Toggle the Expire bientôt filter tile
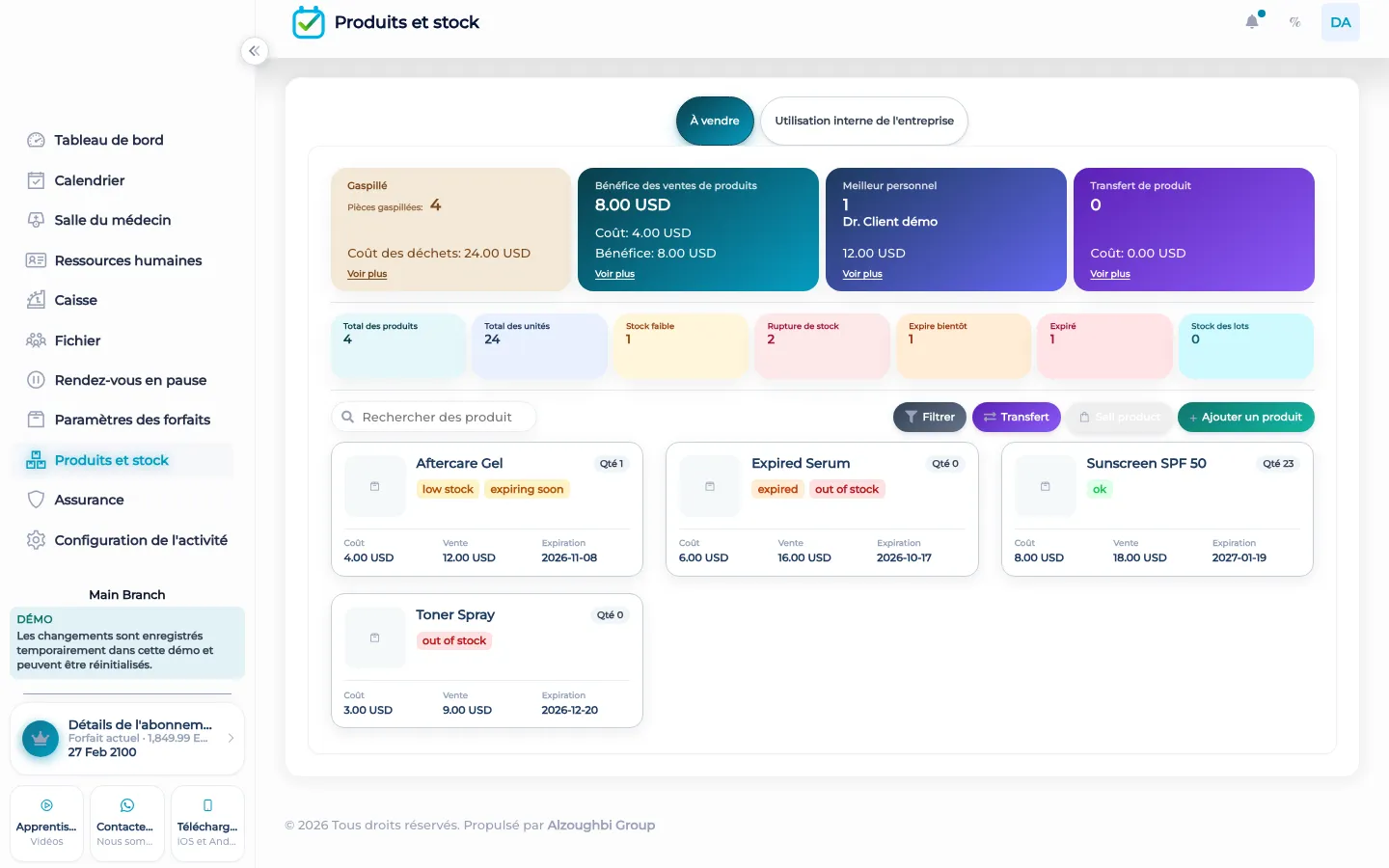The height and width of the screenshot is (868, 1389). coord(964,345)
